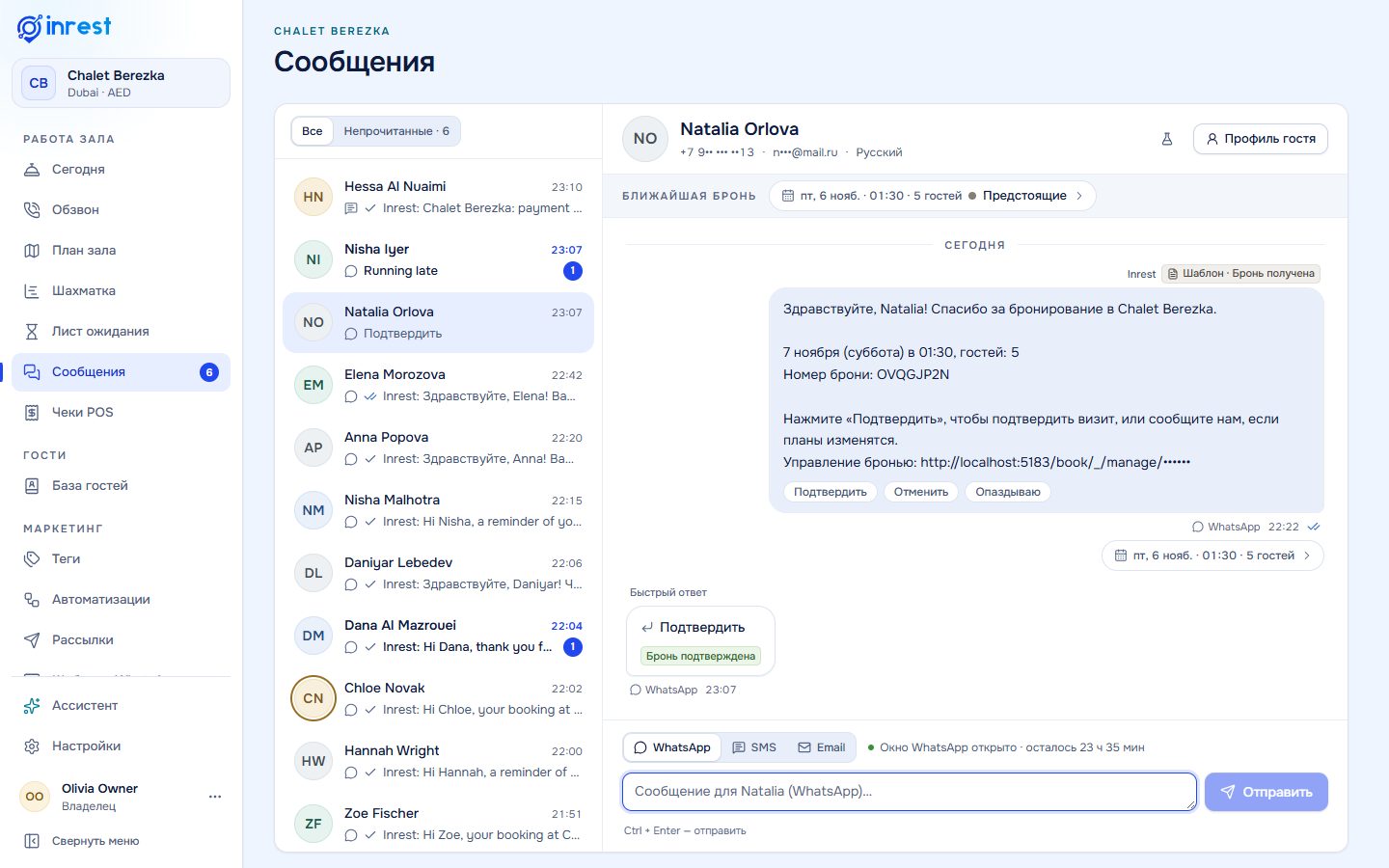The height and width of the screenshot is (868, 1389).
Task: Open Обзвон call list
Action: coord(121,209)
